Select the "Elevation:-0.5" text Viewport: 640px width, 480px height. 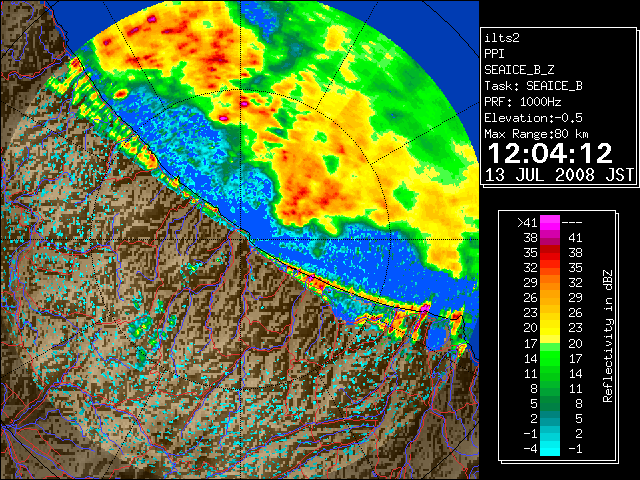click(x=533, y=118)
